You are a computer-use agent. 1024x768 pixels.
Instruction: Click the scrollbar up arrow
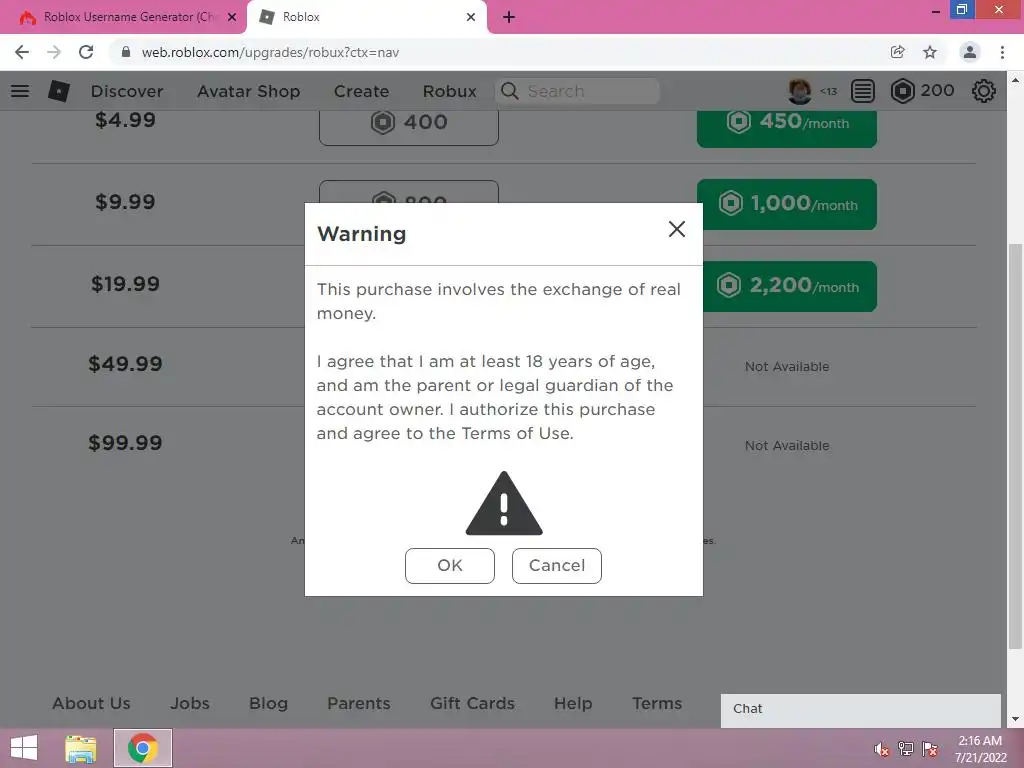coord(1016,80)
